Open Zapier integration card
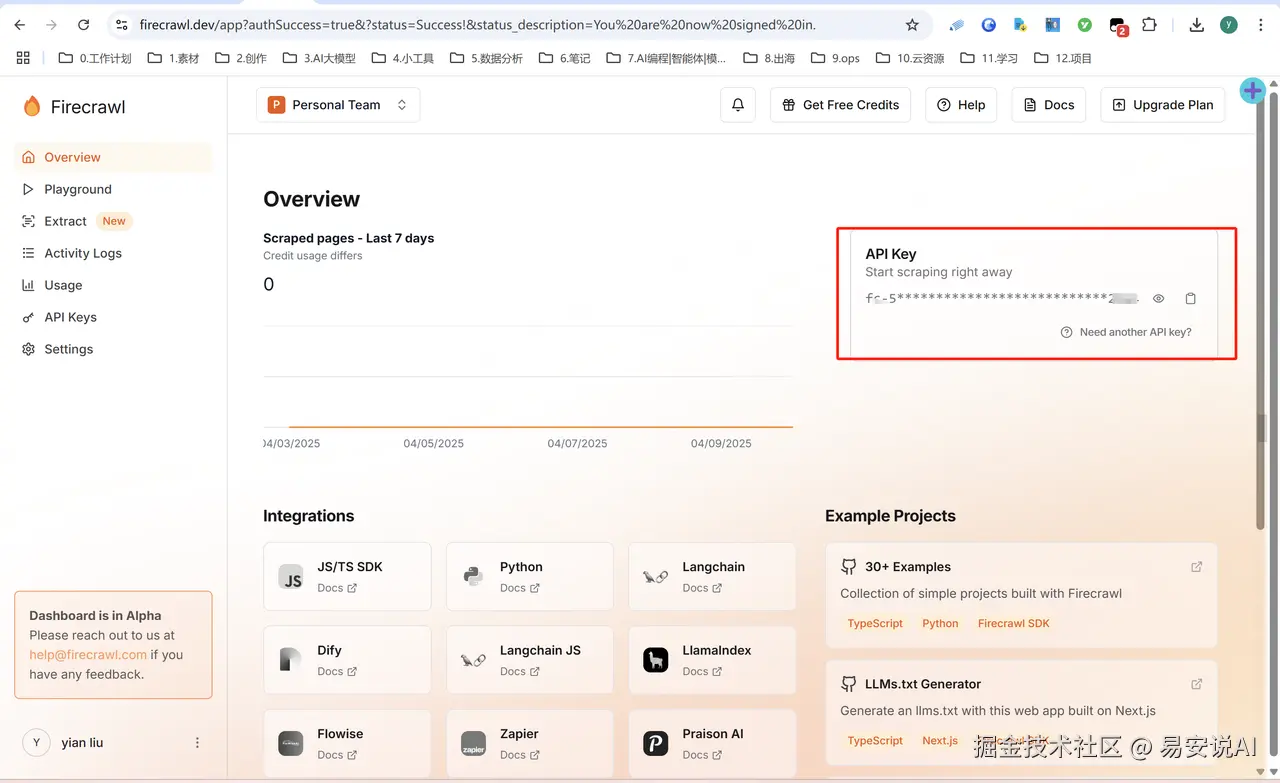This screenshot has width=1280, height=783. (529, 743)
